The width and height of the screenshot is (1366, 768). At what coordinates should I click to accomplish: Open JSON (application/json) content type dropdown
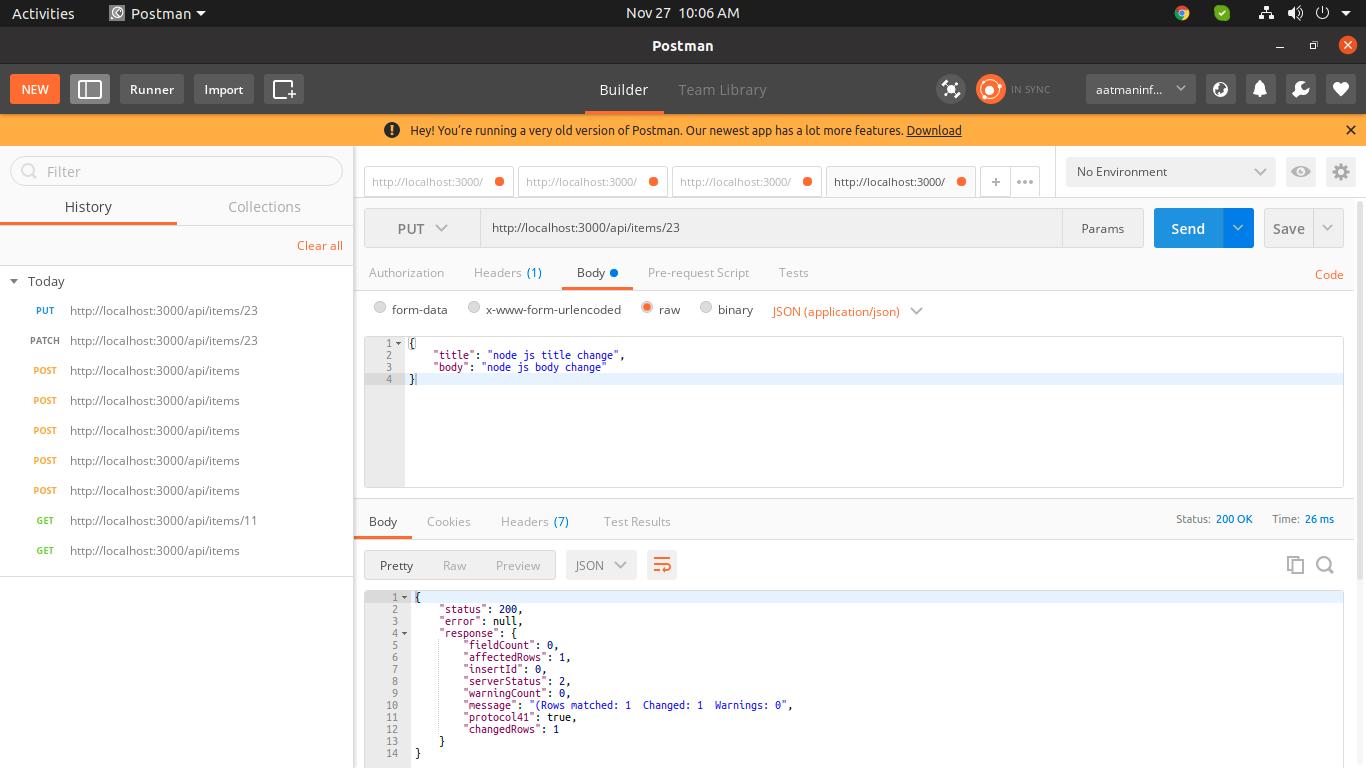[847, 311]
